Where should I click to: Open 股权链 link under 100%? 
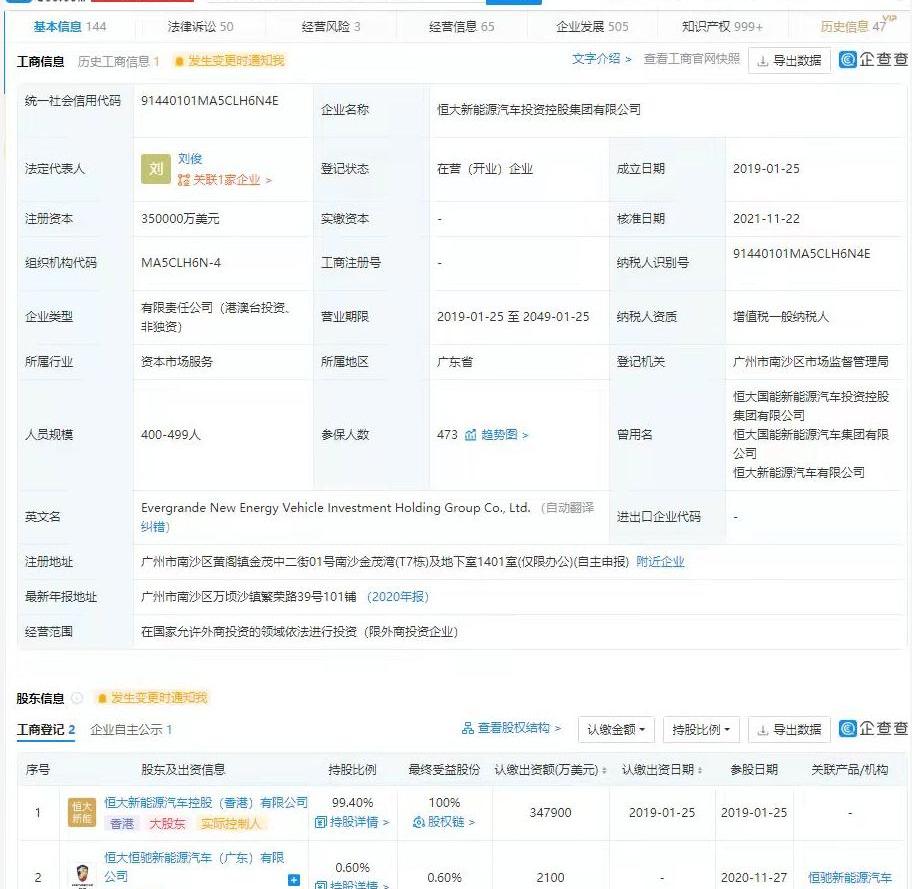[444, 822]
